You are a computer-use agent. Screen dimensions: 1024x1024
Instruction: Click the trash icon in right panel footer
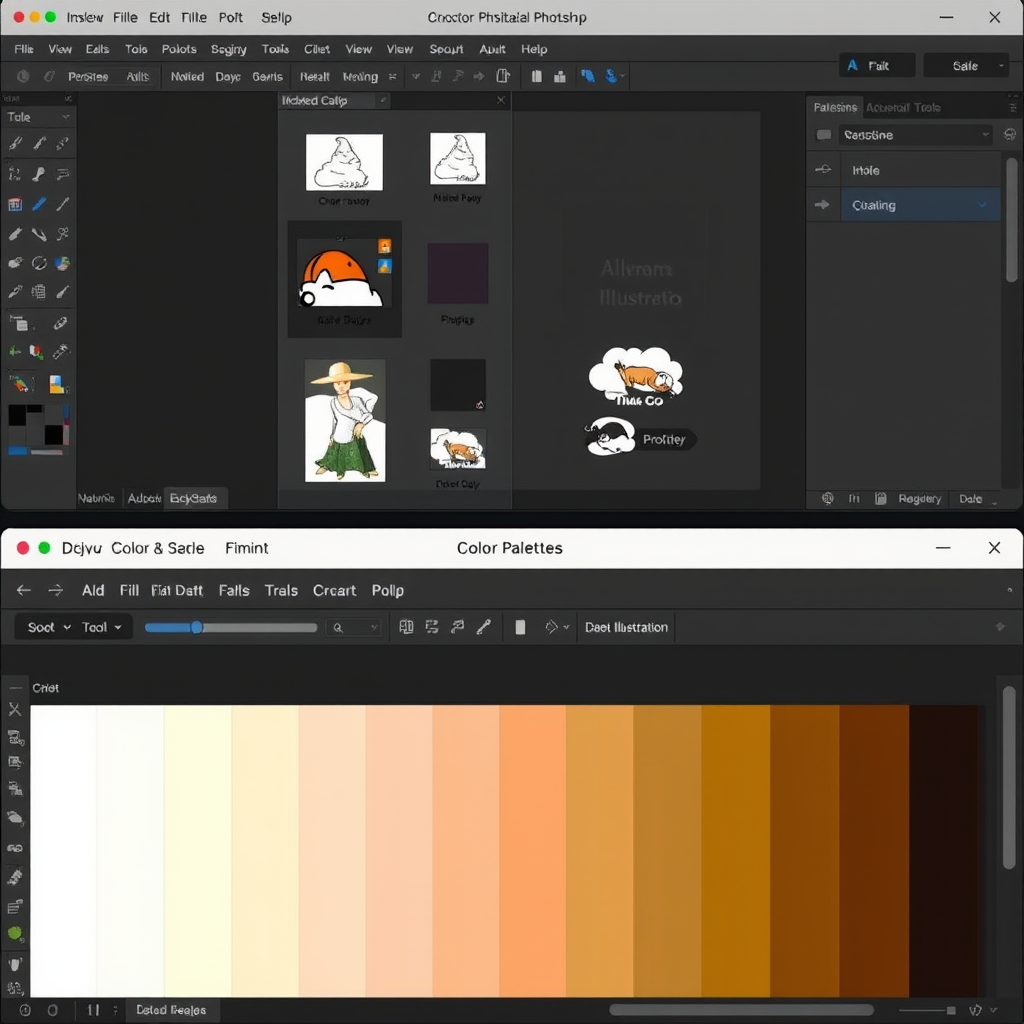tap(880, 499)
